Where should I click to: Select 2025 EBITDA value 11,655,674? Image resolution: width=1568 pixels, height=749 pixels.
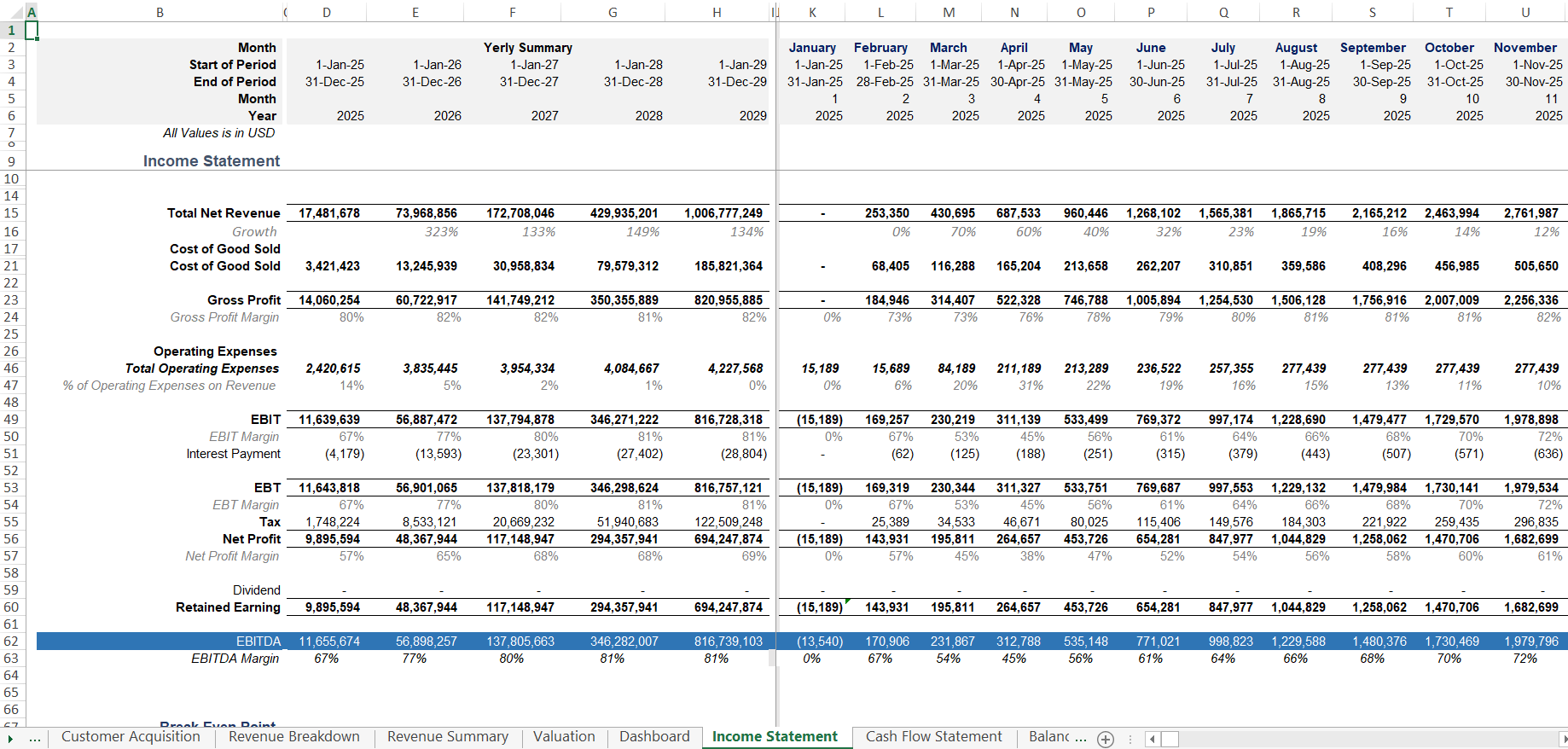tap(329, 642)
